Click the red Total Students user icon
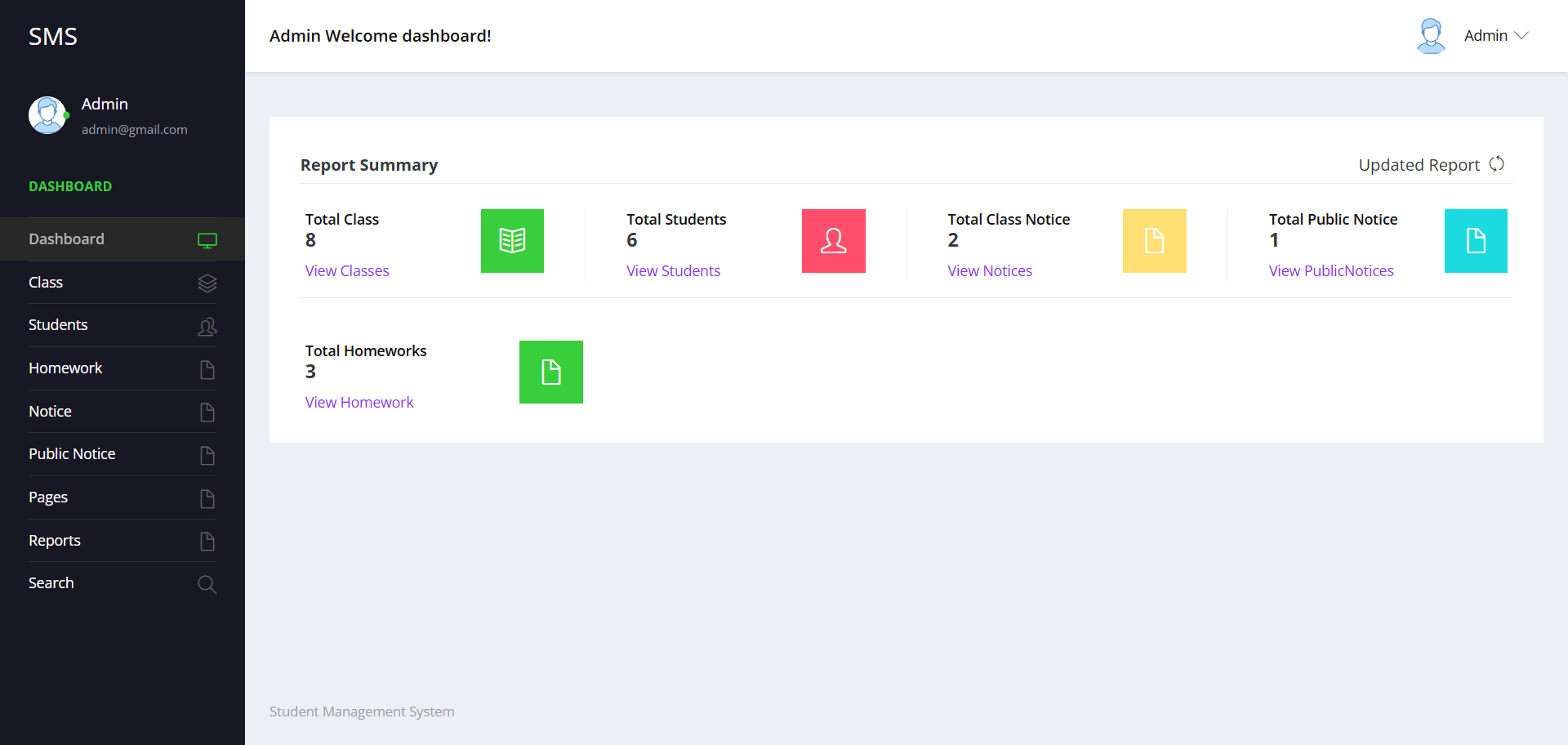 pos(833,241)
